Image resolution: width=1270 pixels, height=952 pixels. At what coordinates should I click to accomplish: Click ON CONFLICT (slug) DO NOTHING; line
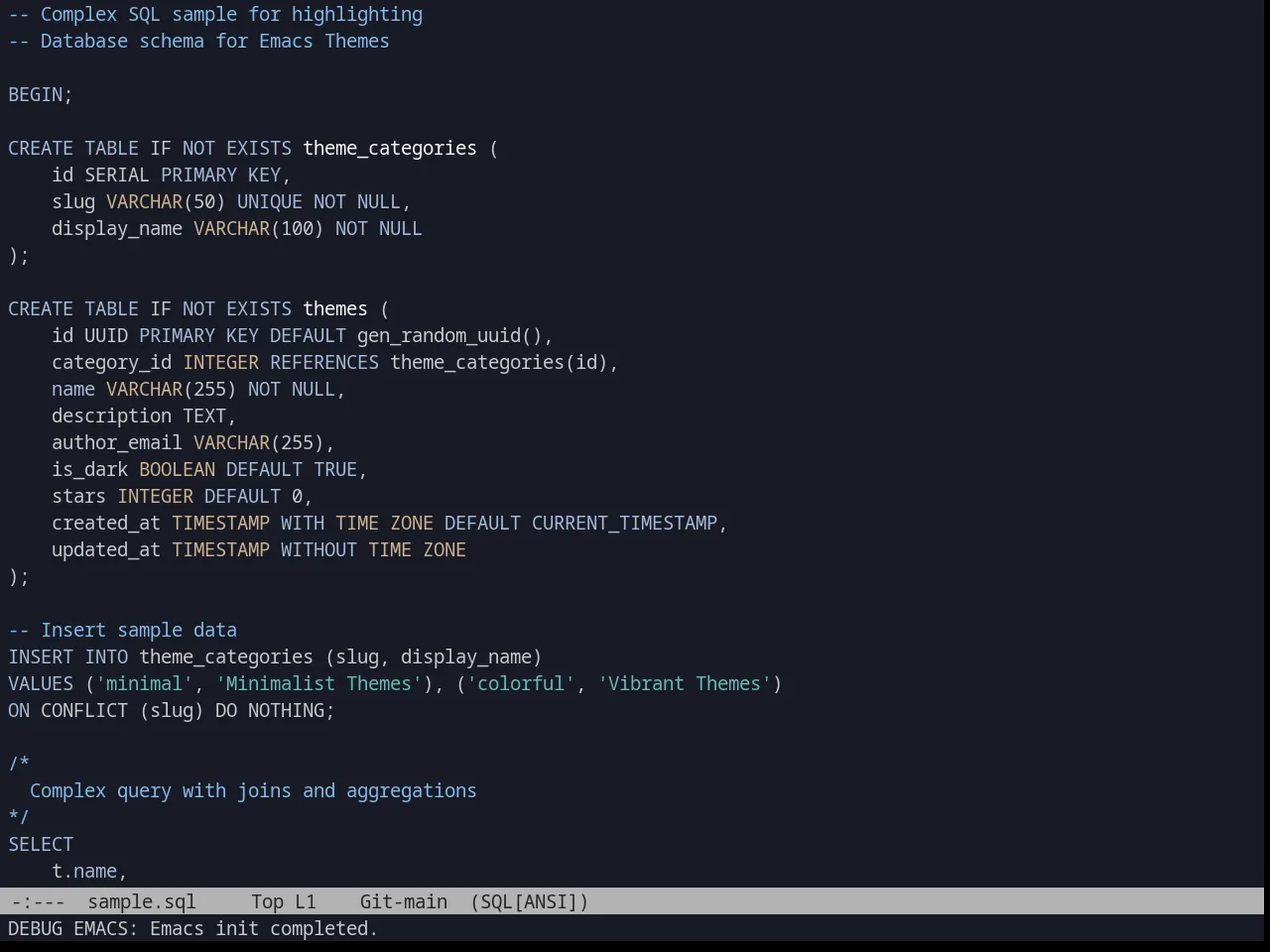172,710
